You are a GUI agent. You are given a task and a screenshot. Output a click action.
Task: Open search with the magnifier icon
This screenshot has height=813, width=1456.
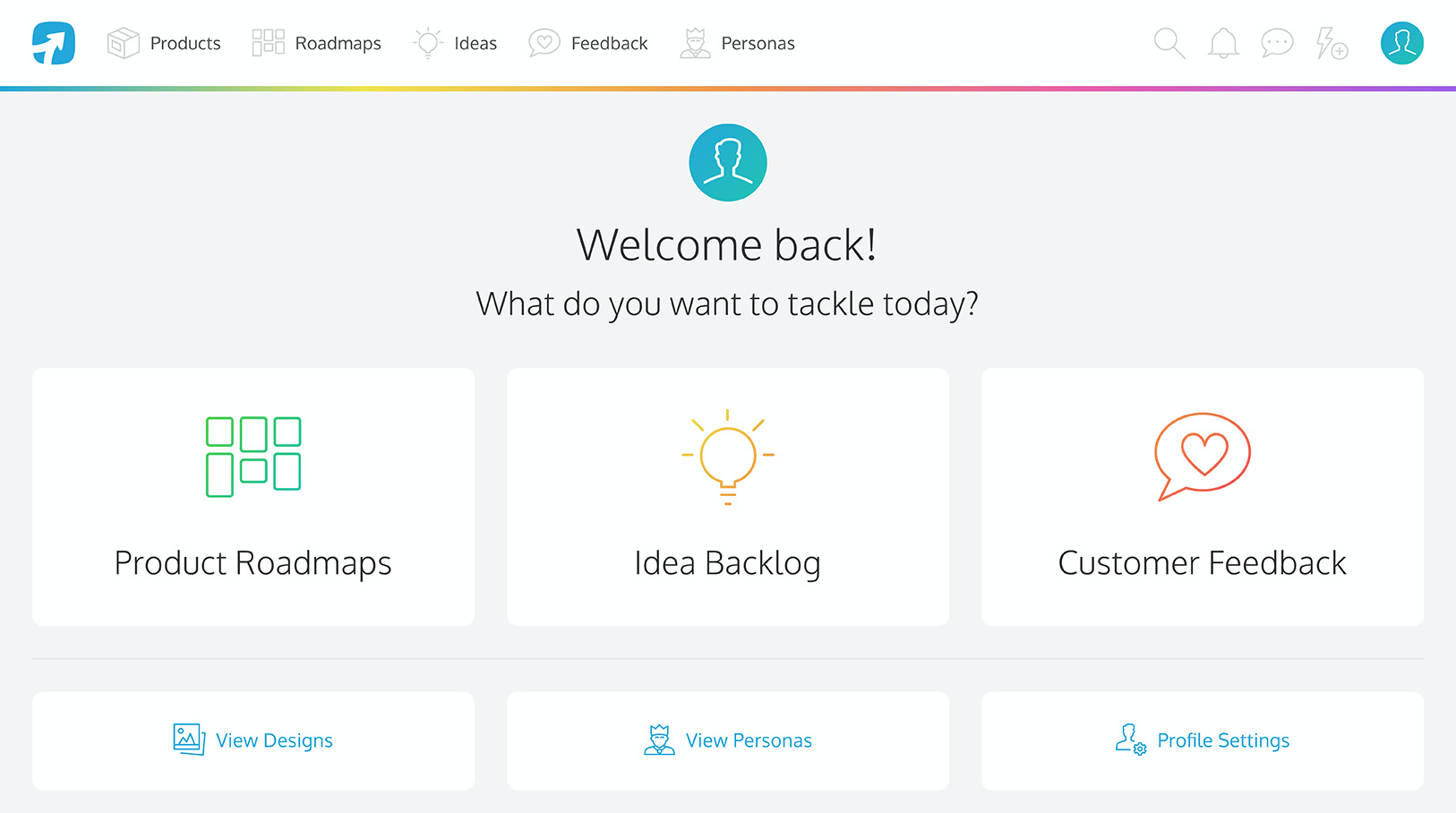tap(1169, 43)
